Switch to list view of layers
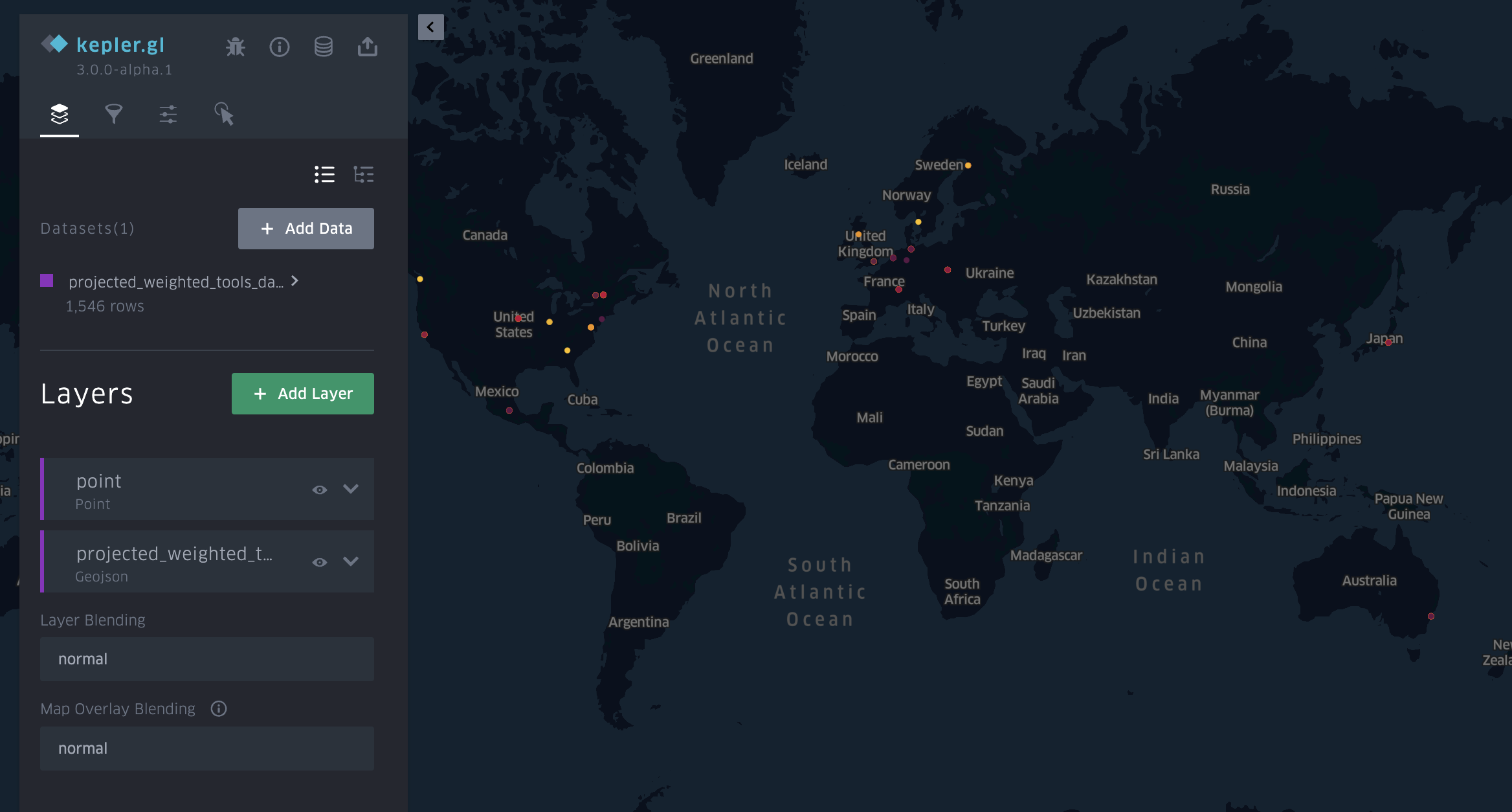 click(324, 174)
